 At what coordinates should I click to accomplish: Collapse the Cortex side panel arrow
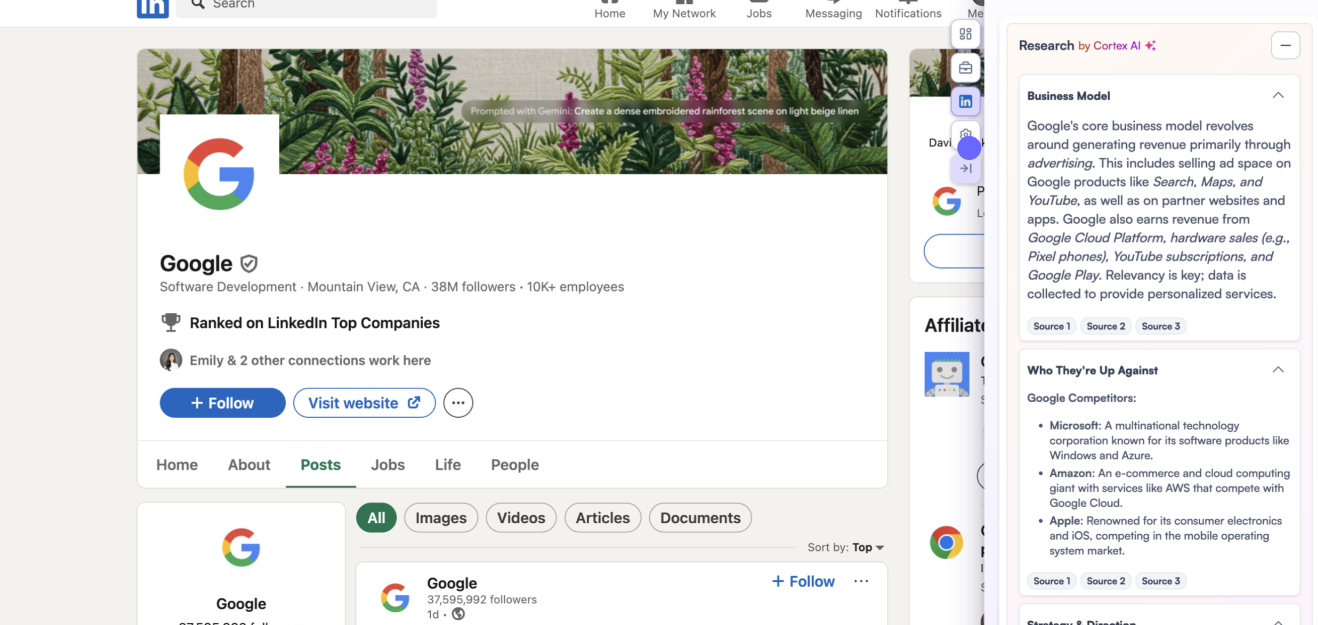pos(965,169)
